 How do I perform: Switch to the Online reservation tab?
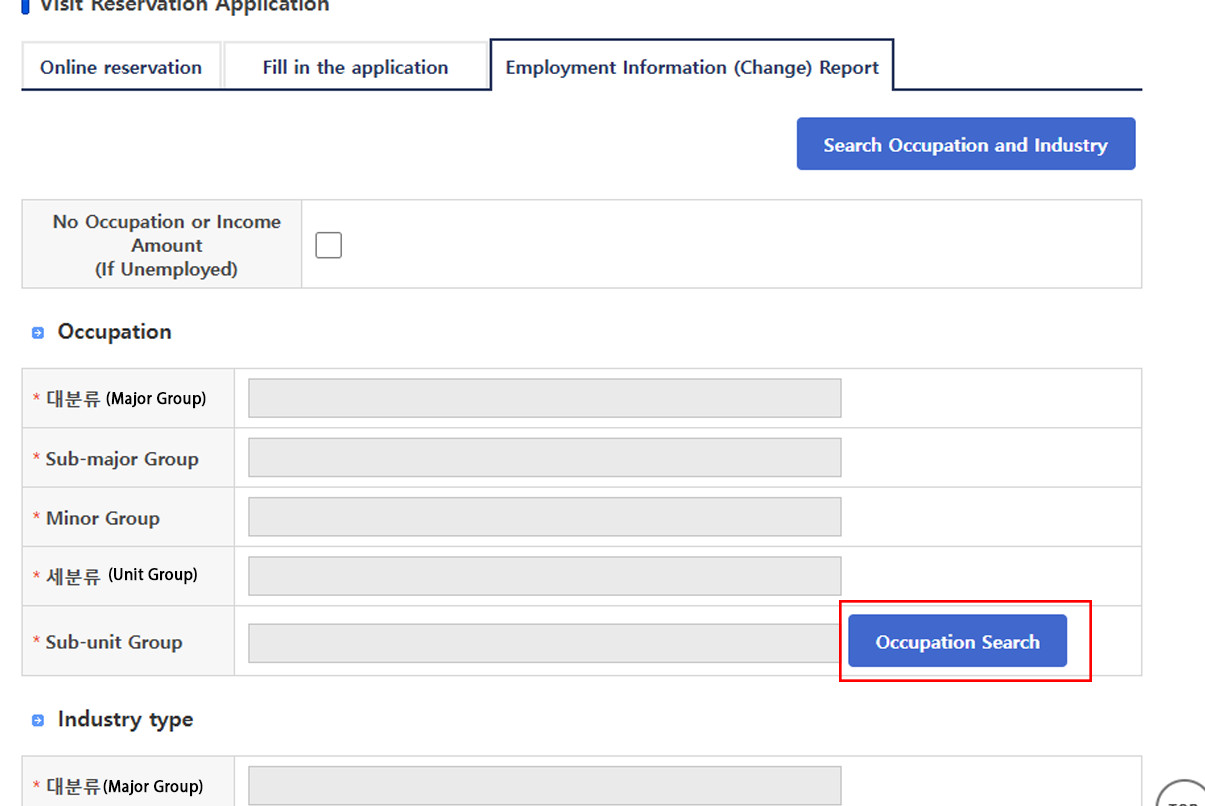pyautogui.click(x=121, y=68)
